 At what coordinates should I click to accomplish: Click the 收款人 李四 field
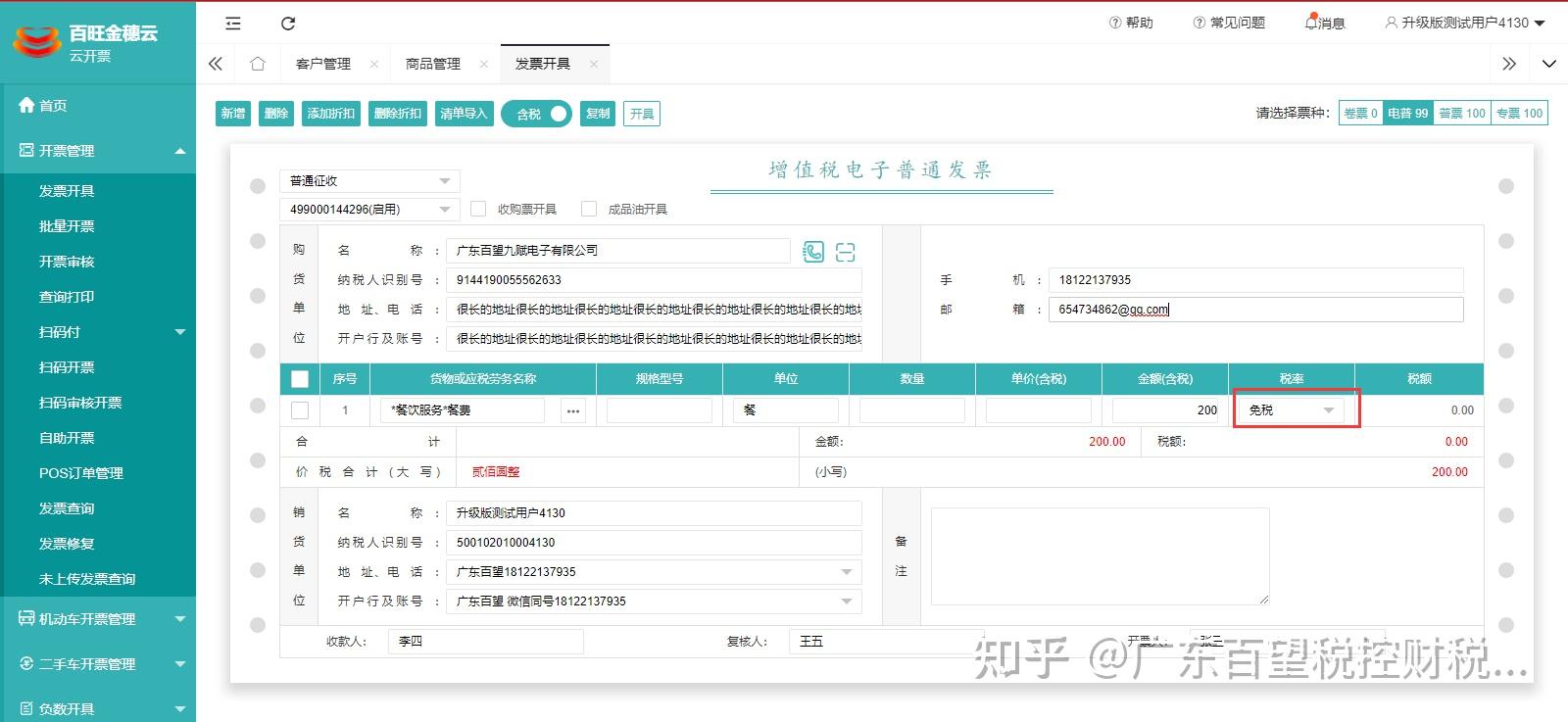[x=485, y=642]
